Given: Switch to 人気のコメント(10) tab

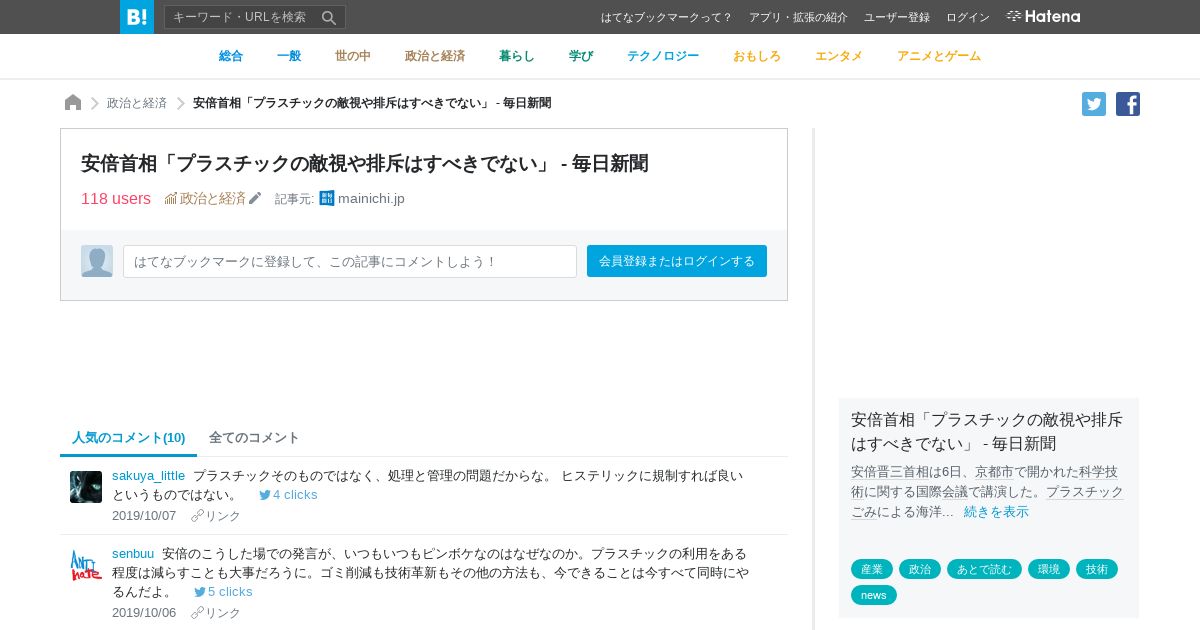Looking at the screenshot, I should [129, 438].
